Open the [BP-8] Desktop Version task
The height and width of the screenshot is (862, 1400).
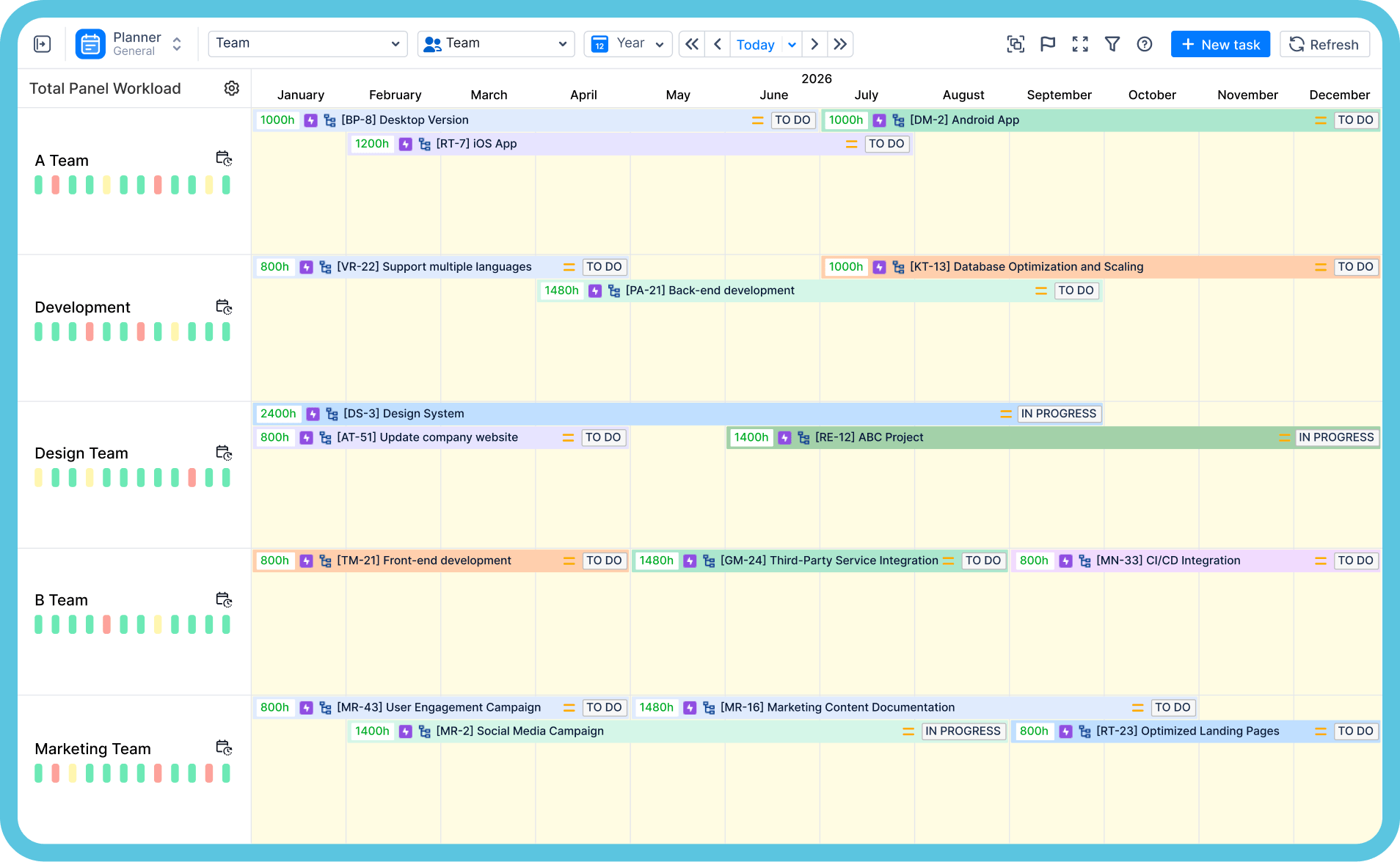point(536,120)
